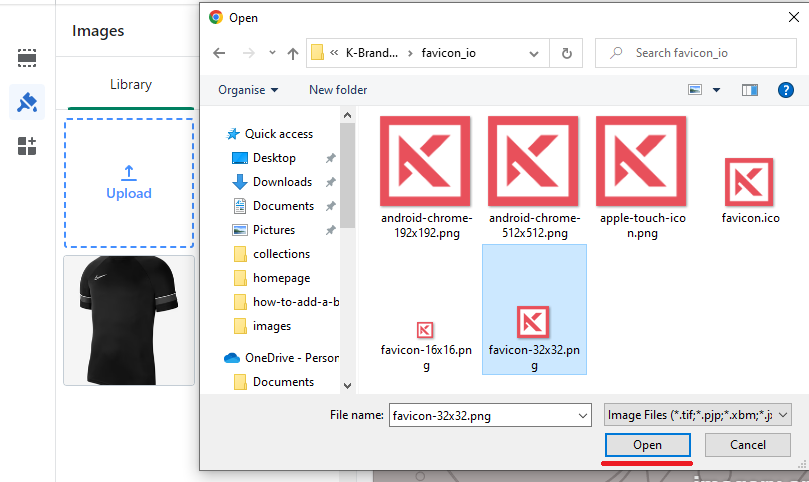Select the theme settings paintbrush icon
809x482 pixels.
click(27, 102)
